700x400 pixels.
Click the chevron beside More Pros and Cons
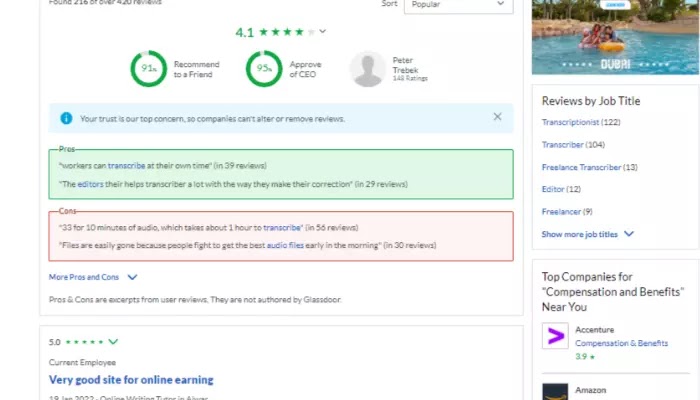pyautogui.click(x=133, y=277)
